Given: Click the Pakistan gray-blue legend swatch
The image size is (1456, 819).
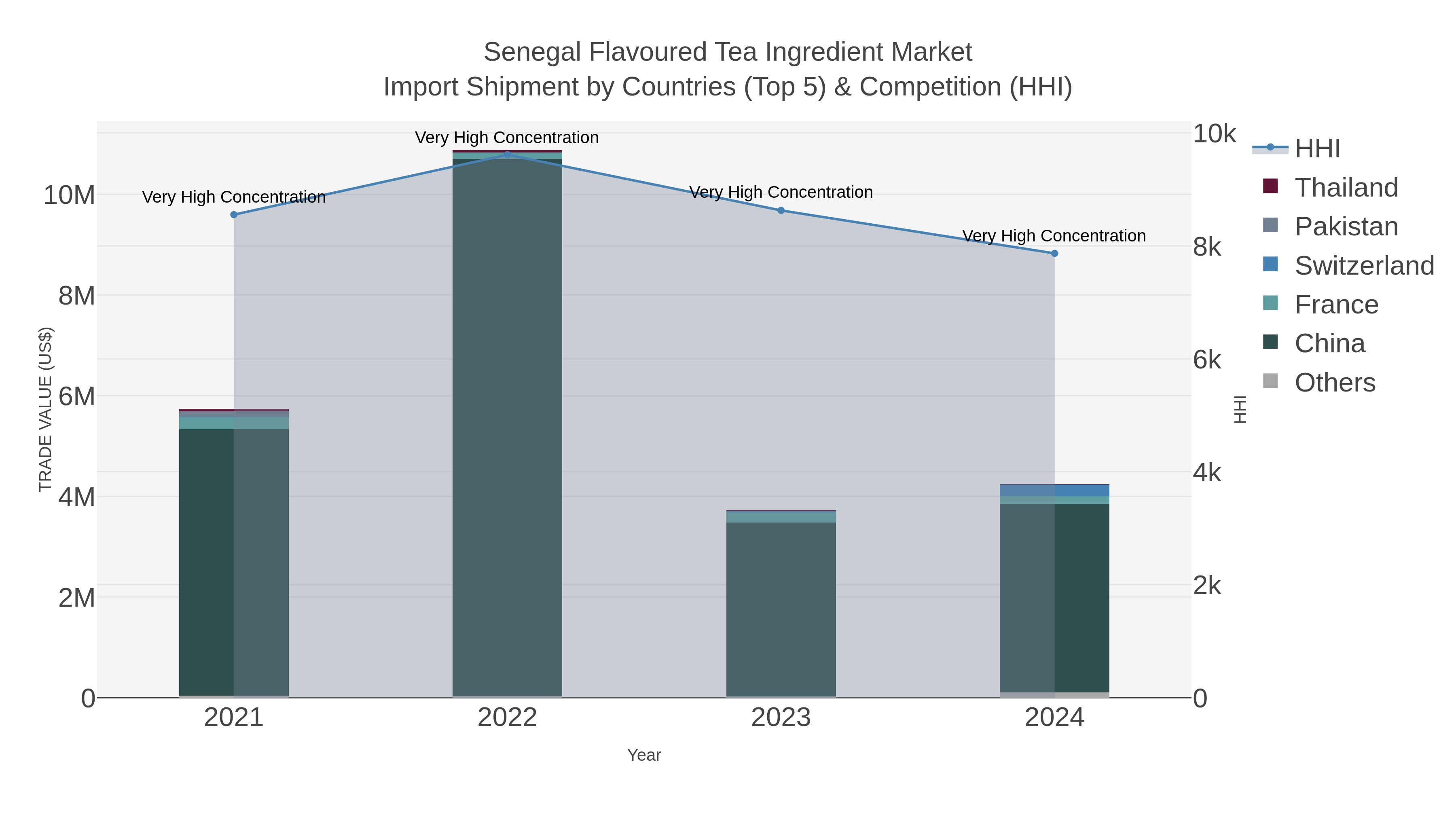Looking at the screenshot, I should point(1270,225).
